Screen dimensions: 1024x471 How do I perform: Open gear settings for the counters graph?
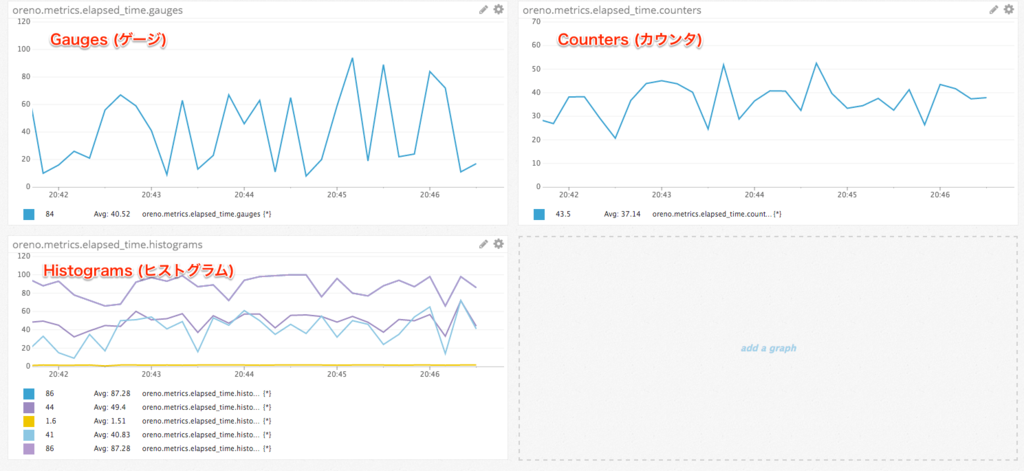pyautogui.click(x=1009, y=9)
